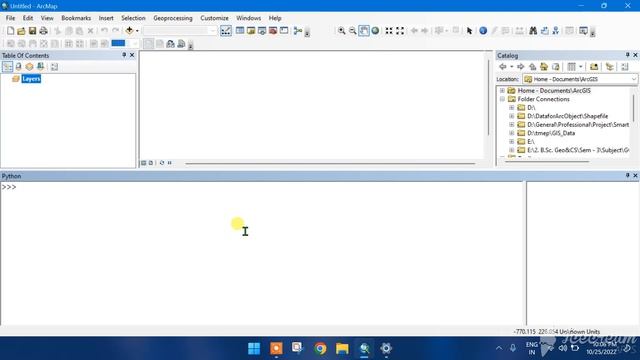Switch to Layout View button
The height and width of the screenshot is (360, 640).
151,163
